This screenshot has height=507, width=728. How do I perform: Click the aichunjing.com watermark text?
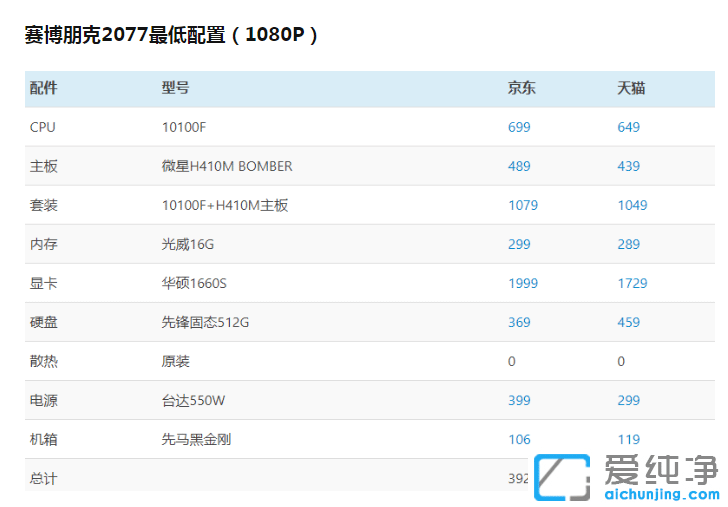coord(659,494)
